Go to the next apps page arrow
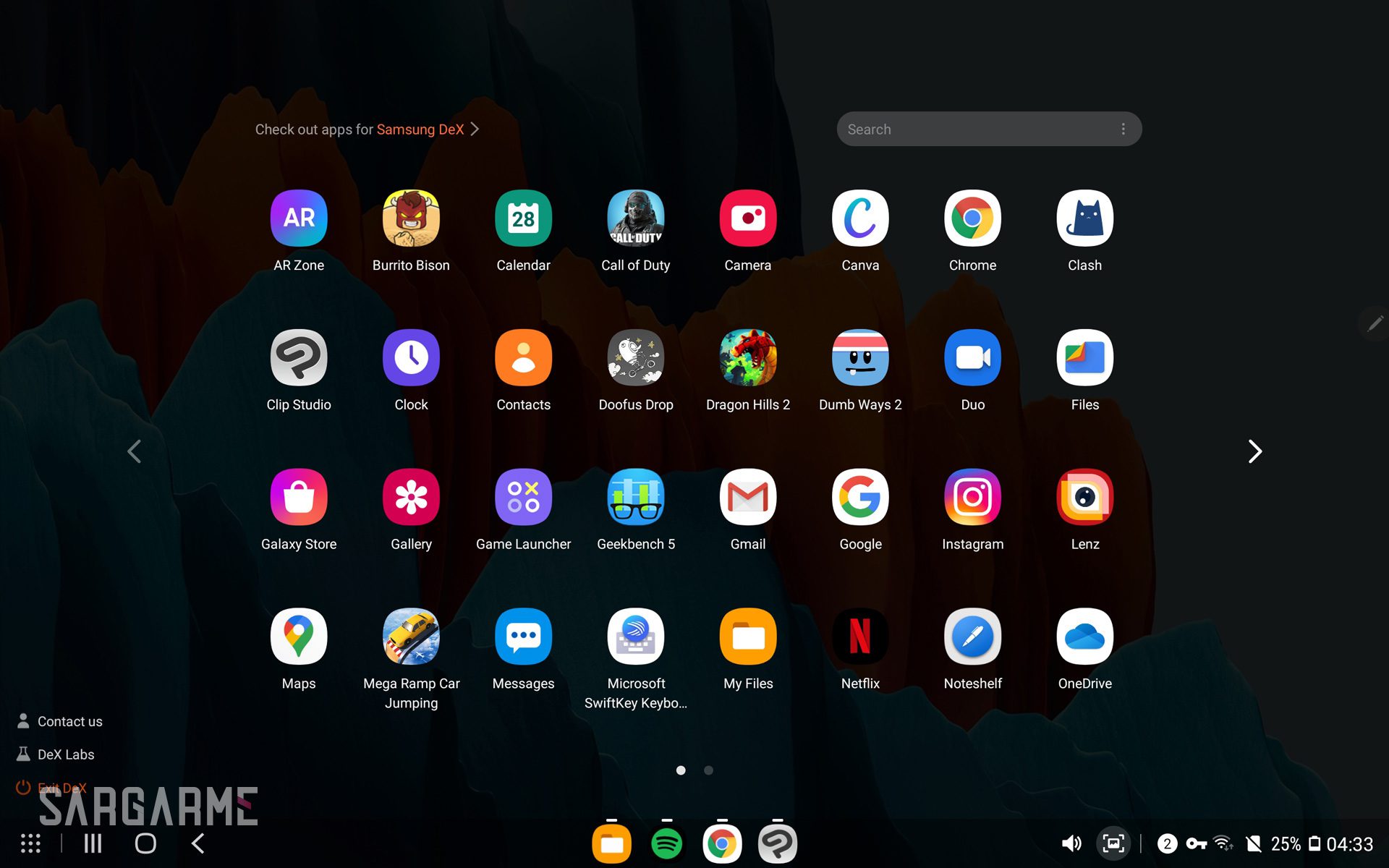The height and width of the screenshot is (868, 1389). pos(1254,451)
